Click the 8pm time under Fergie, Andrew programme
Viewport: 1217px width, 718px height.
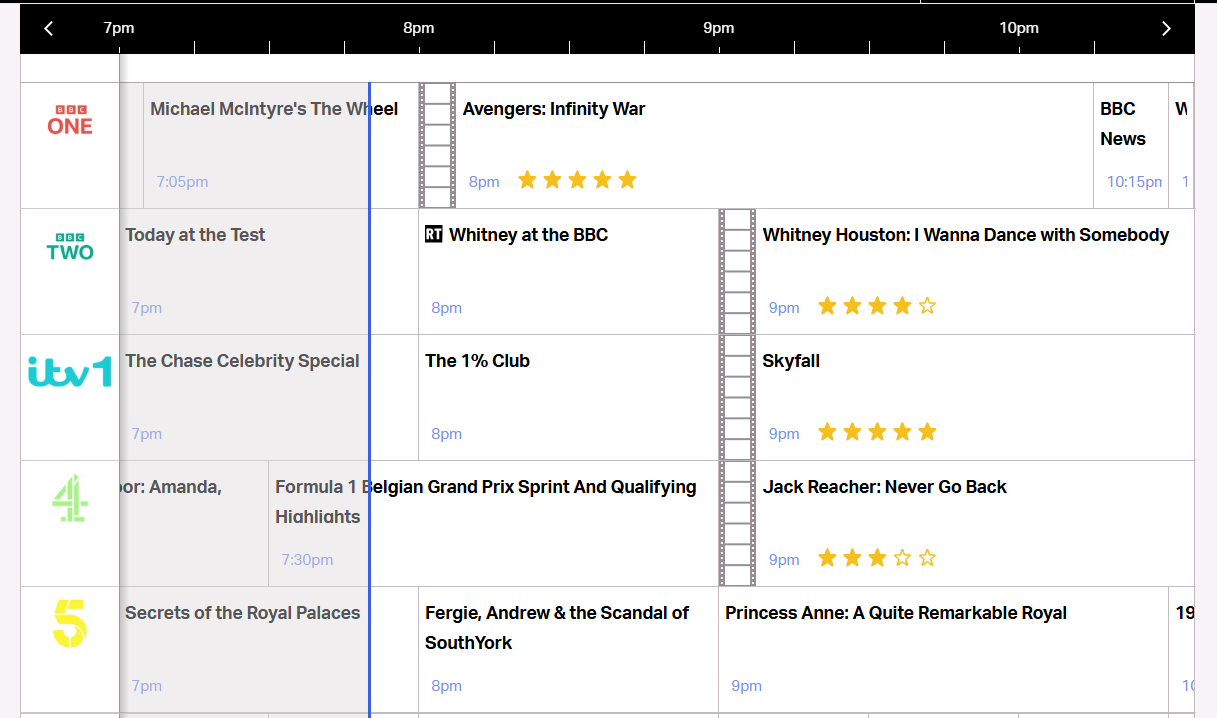point(446,686)
